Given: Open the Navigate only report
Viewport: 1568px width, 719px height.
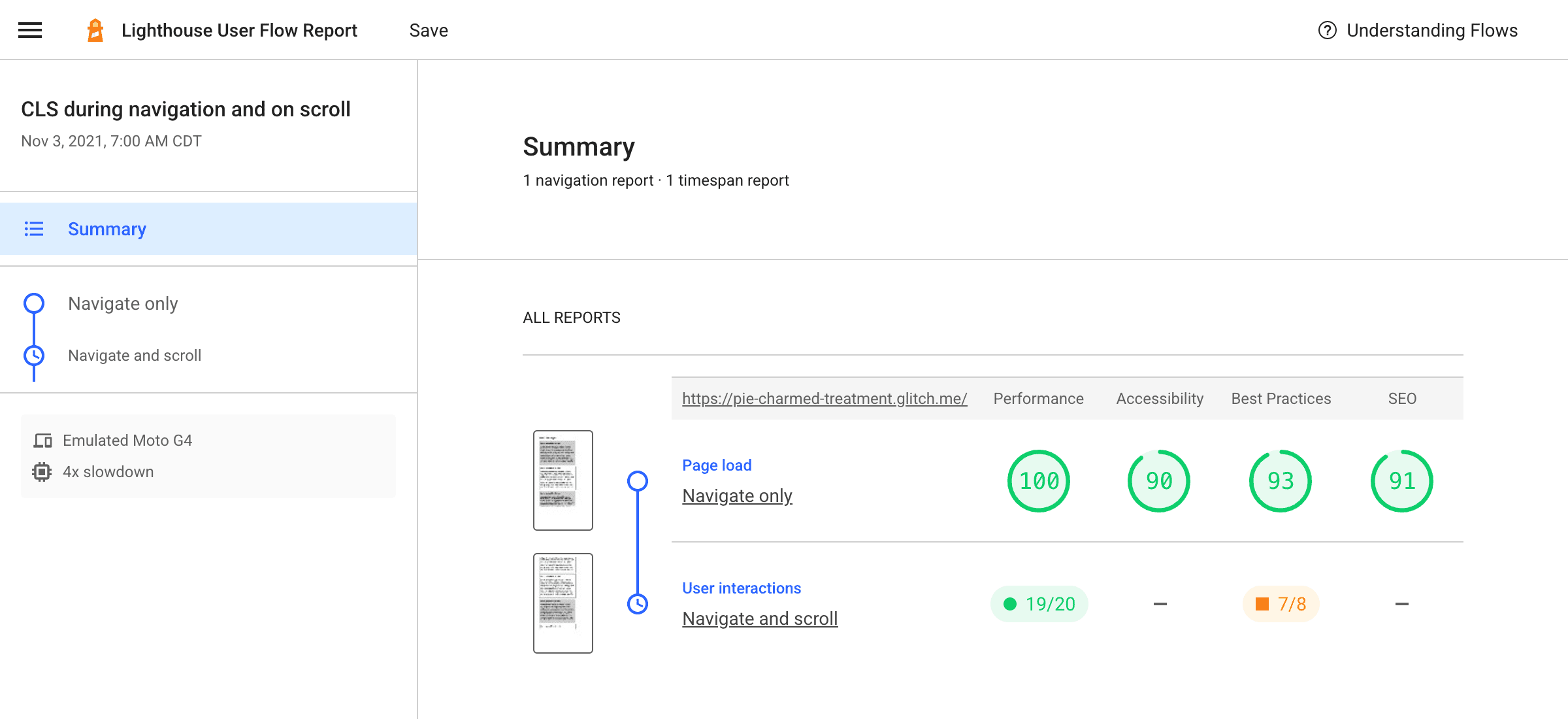Looking at the screenshot, I should point(736,496).
